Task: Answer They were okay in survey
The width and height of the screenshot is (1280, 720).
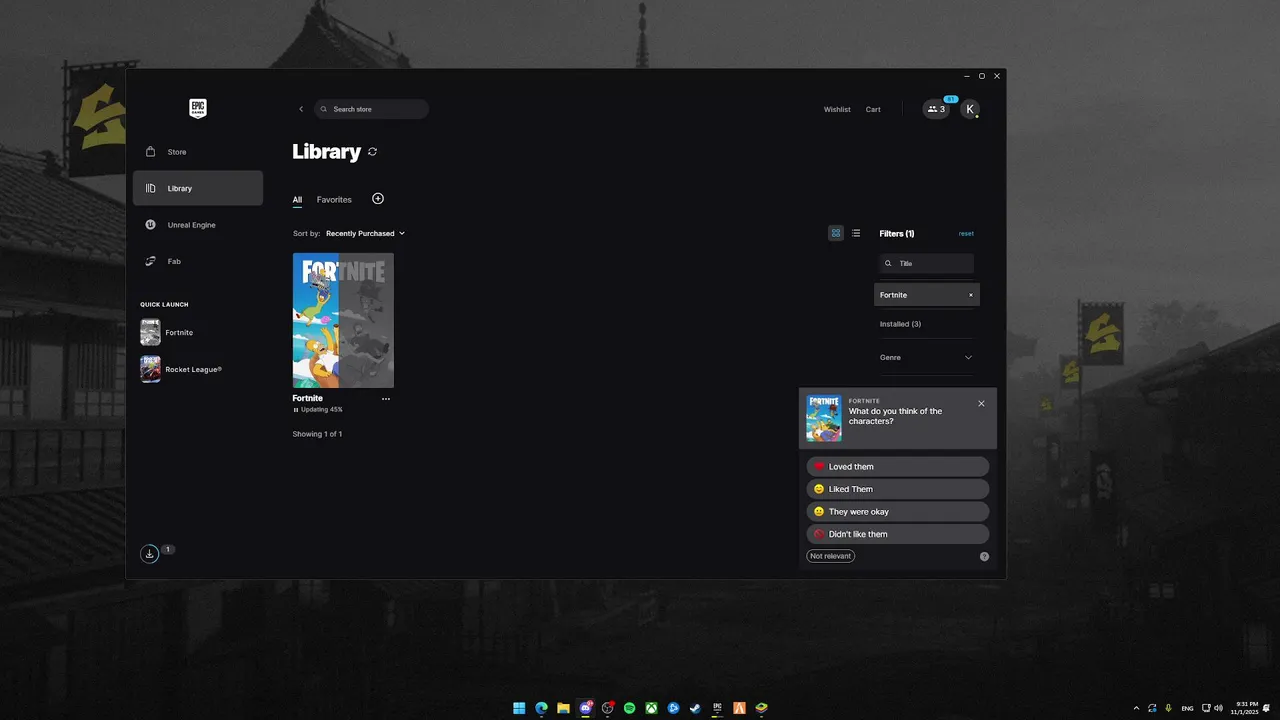Action: point(897,512)
